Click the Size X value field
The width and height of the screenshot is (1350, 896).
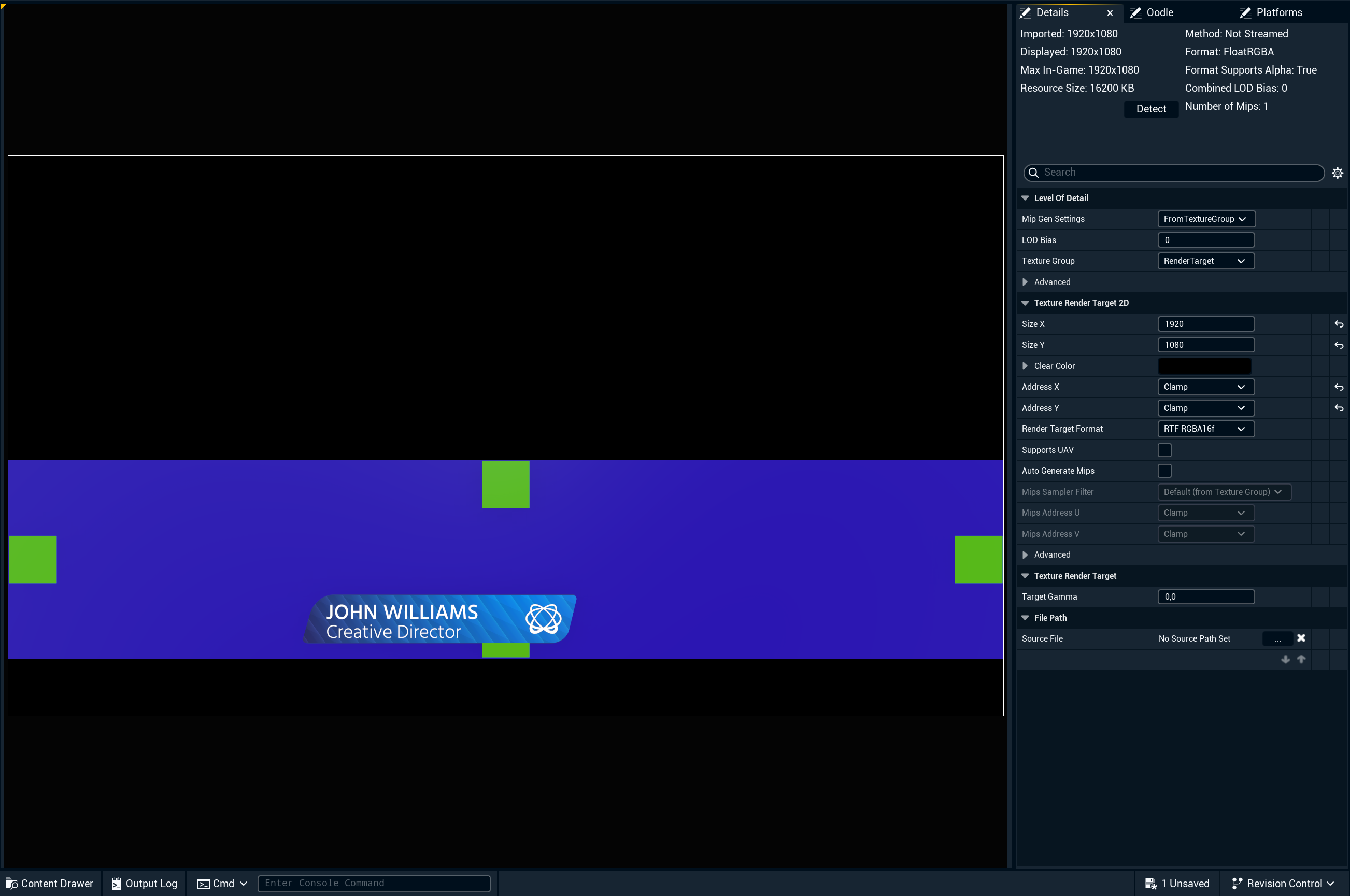1206,324
